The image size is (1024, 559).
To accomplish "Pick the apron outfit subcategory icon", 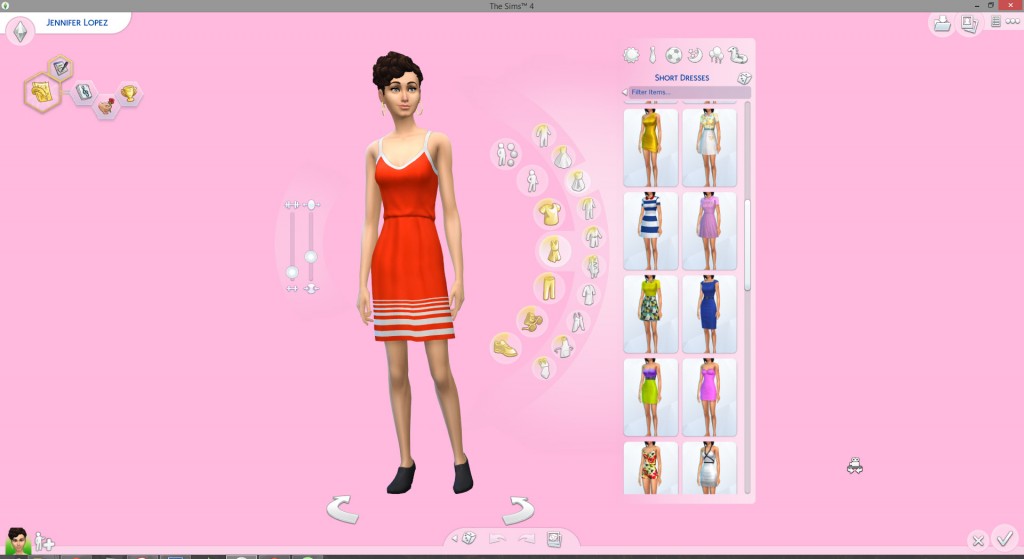I will click(x=563, y=347).
